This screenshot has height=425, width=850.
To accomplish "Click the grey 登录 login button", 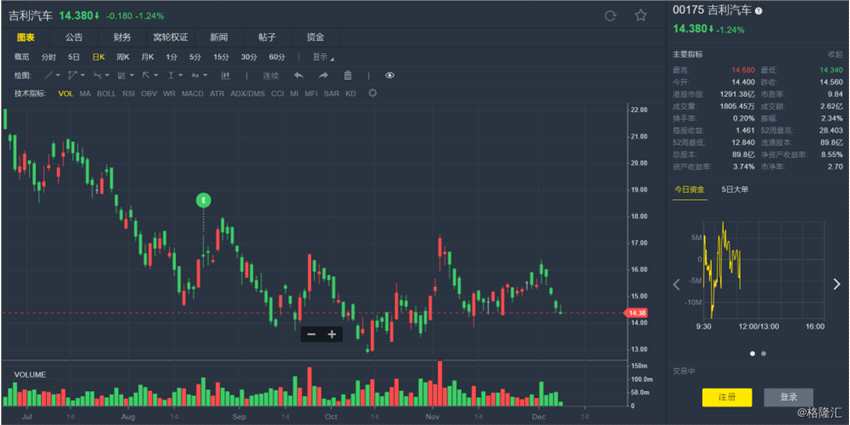I will click(788, 397).
